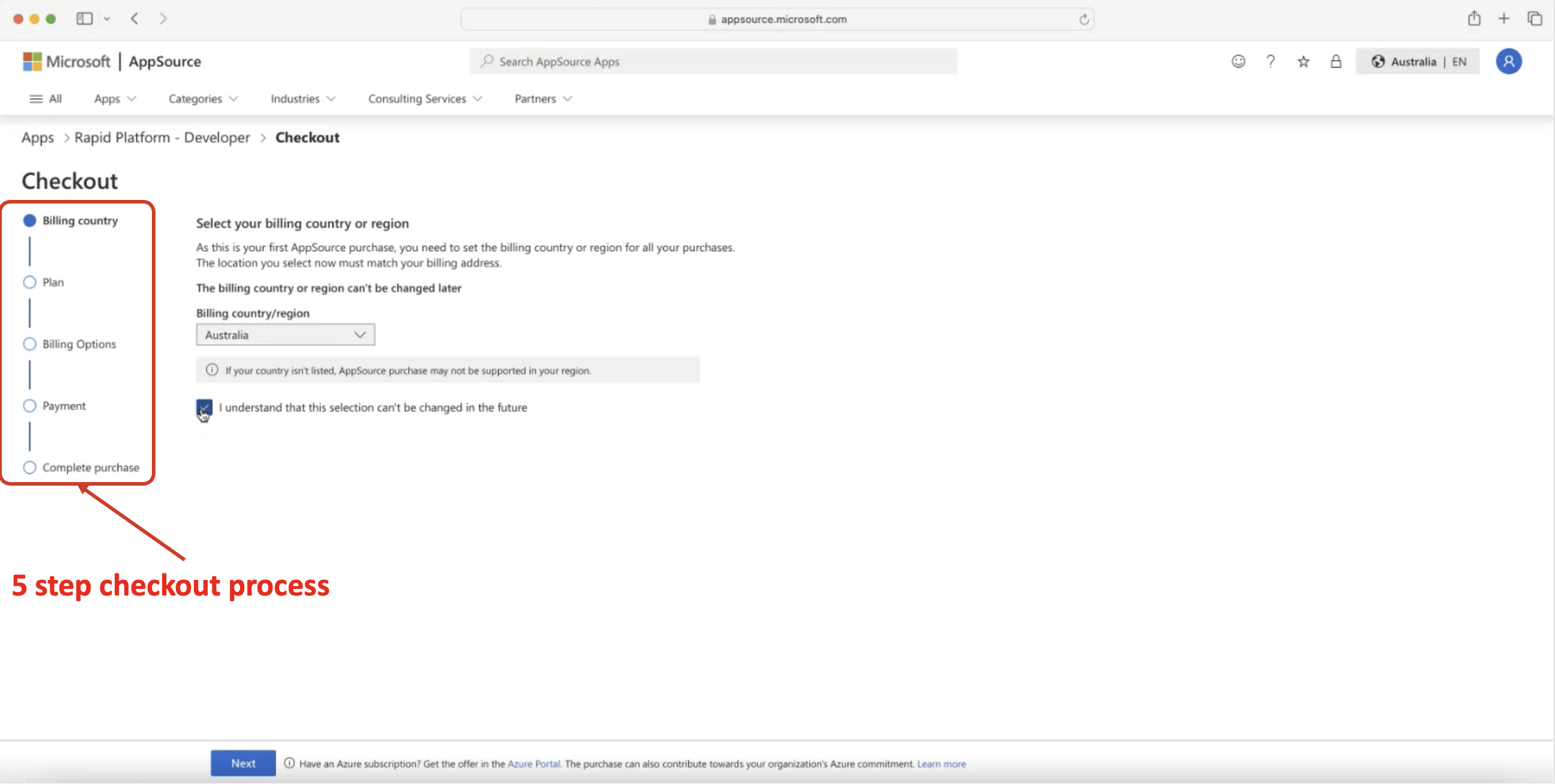The width and height of the screenshot is (1555, 784).
Task: Select the Complete purchase step
Action: point(89,467)
